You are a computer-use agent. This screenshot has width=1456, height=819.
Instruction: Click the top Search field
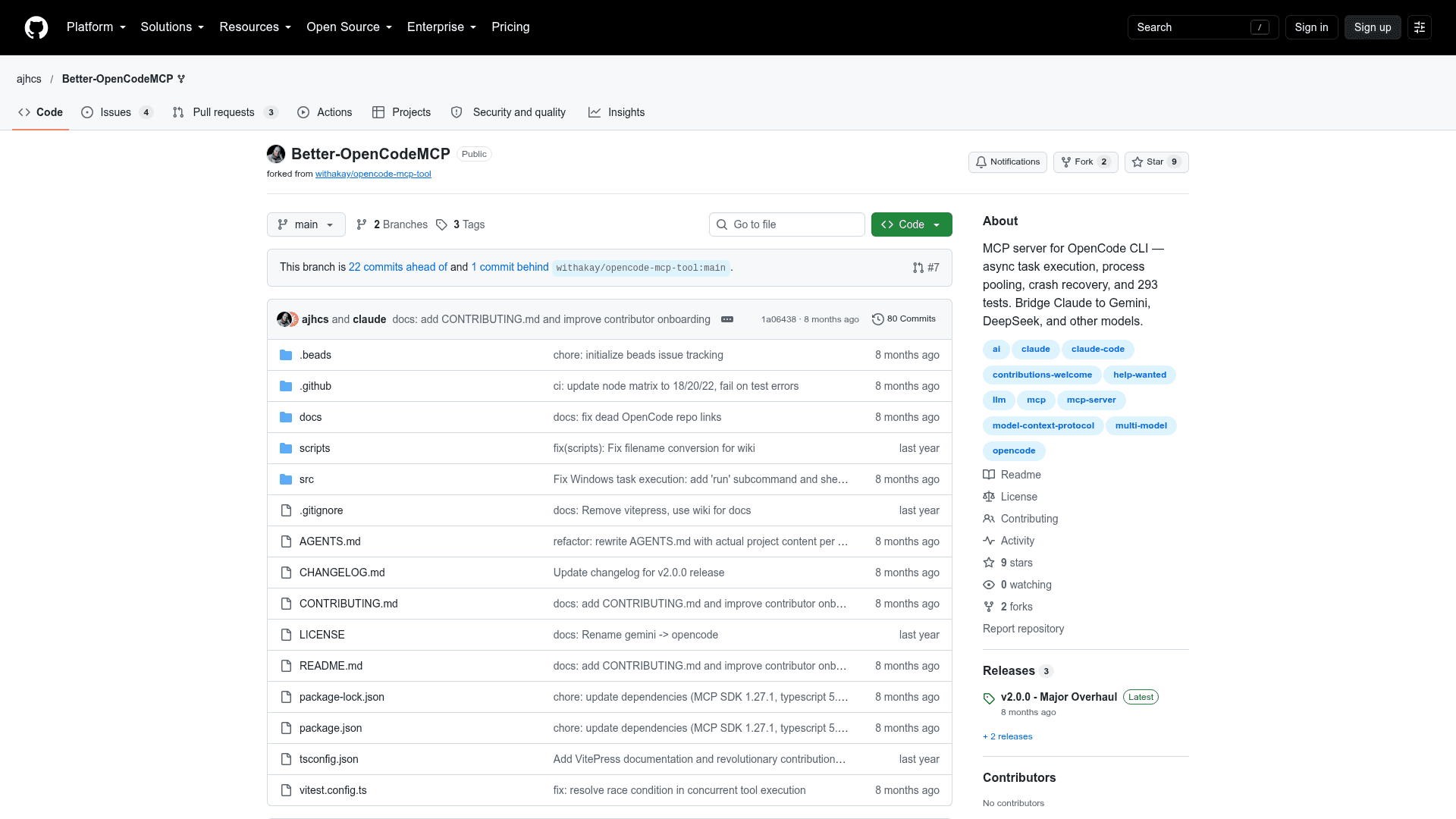tap(1203, 27)
